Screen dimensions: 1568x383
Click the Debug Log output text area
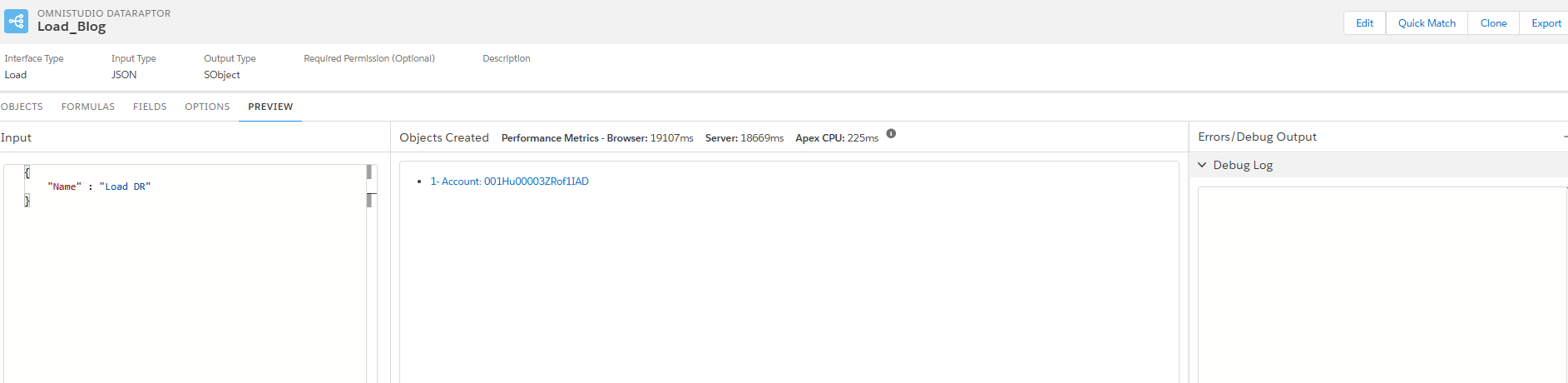(x=1381, y=283)
